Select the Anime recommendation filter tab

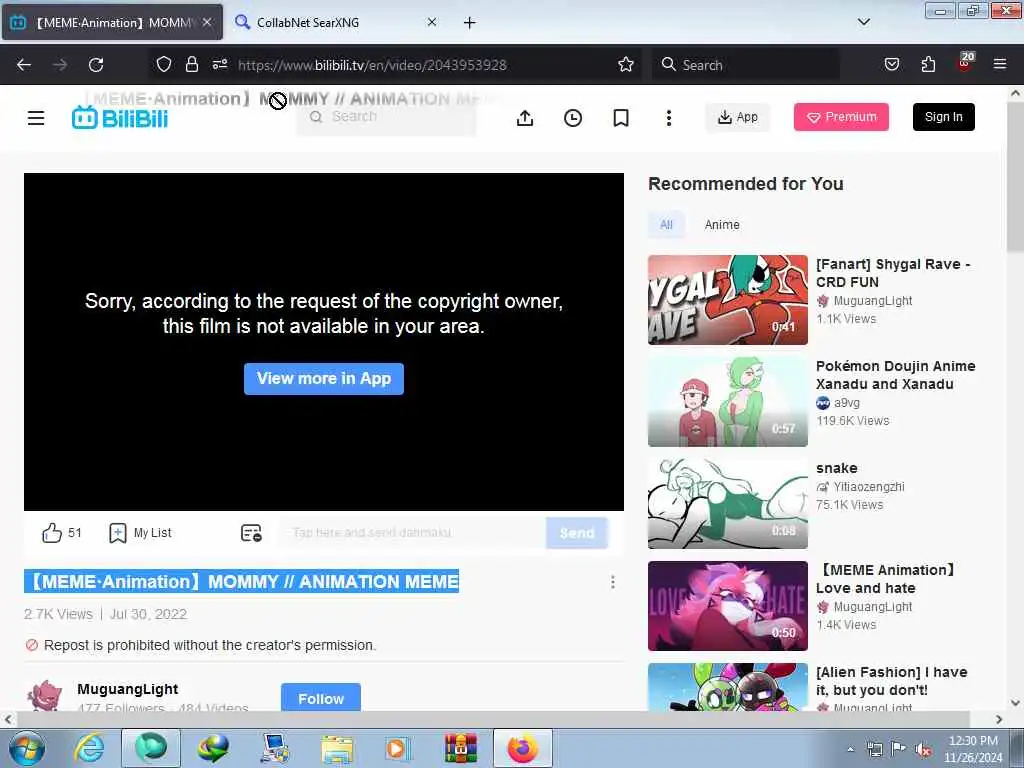tap(722, 225)
